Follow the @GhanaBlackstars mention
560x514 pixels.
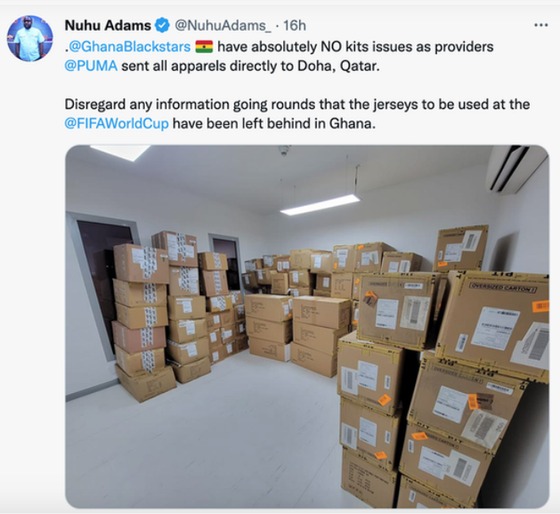coord(129,47)
